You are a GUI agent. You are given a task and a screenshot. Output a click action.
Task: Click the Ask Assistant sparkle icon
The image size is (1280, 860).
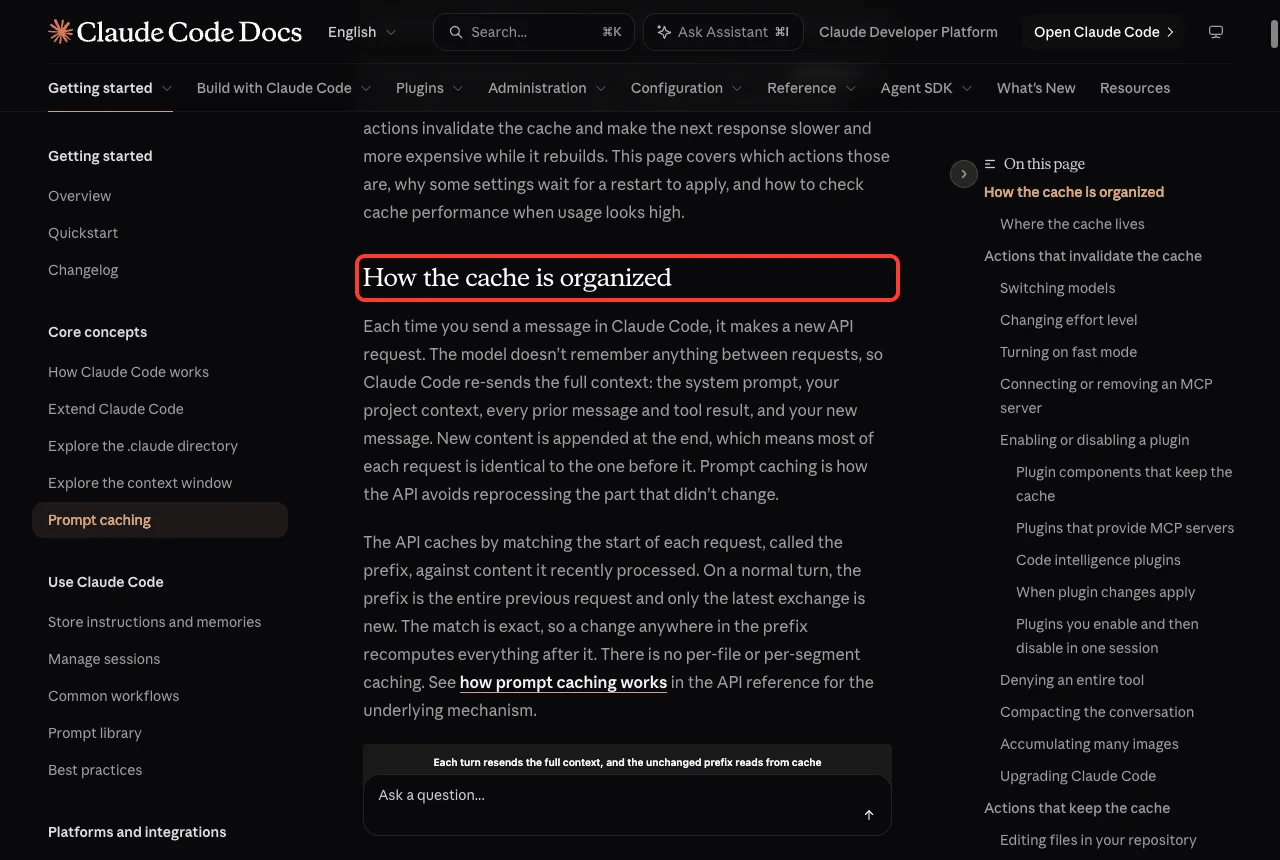click(x=663, y=32)
